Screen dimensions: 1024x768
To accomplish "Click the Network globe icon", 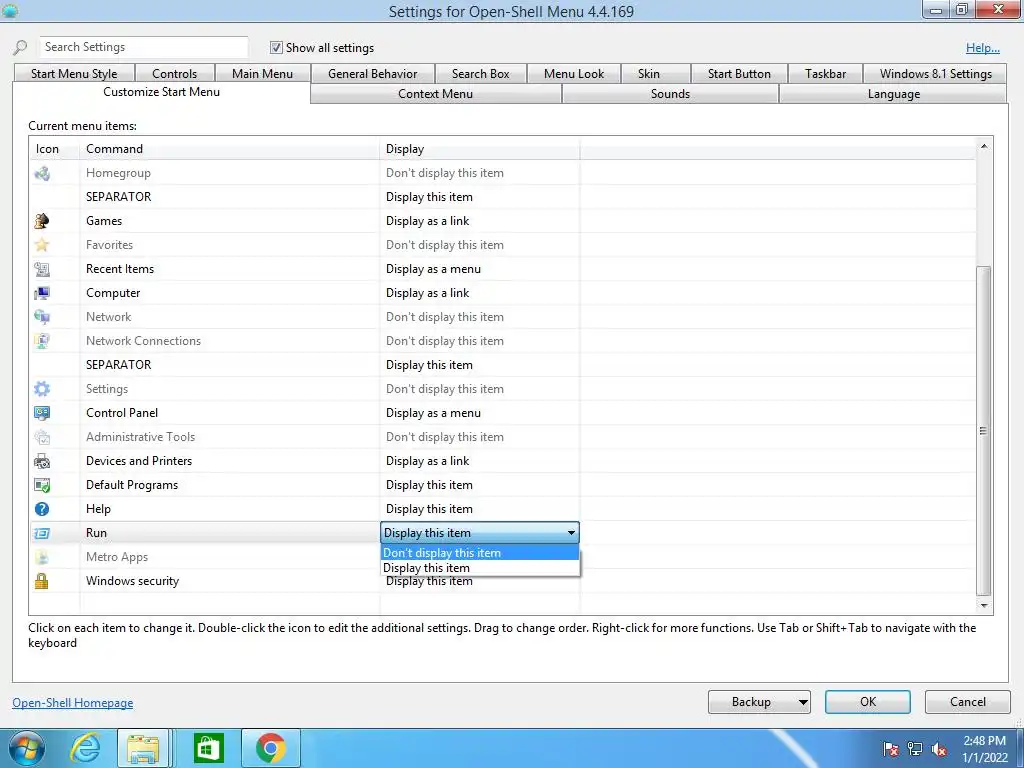I will [42, 317].
